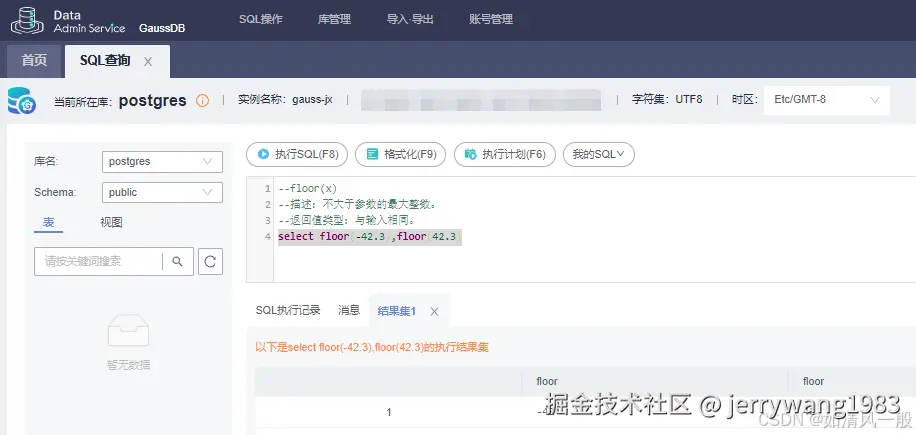This screenshot has height=435, width=916.
Task: Switch to the 首页 tab
Action: pos(34,61)
